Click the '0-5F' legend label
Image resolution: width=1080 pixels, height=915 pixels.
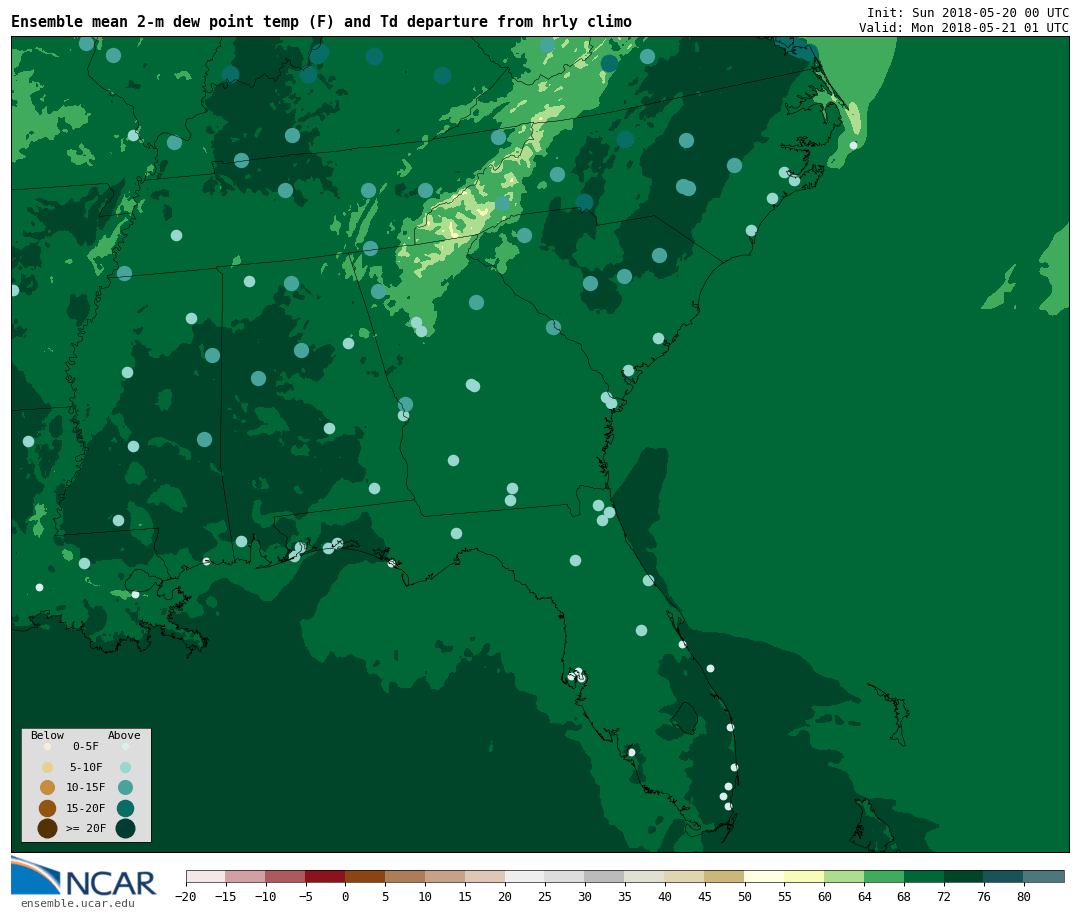point(86,746)
